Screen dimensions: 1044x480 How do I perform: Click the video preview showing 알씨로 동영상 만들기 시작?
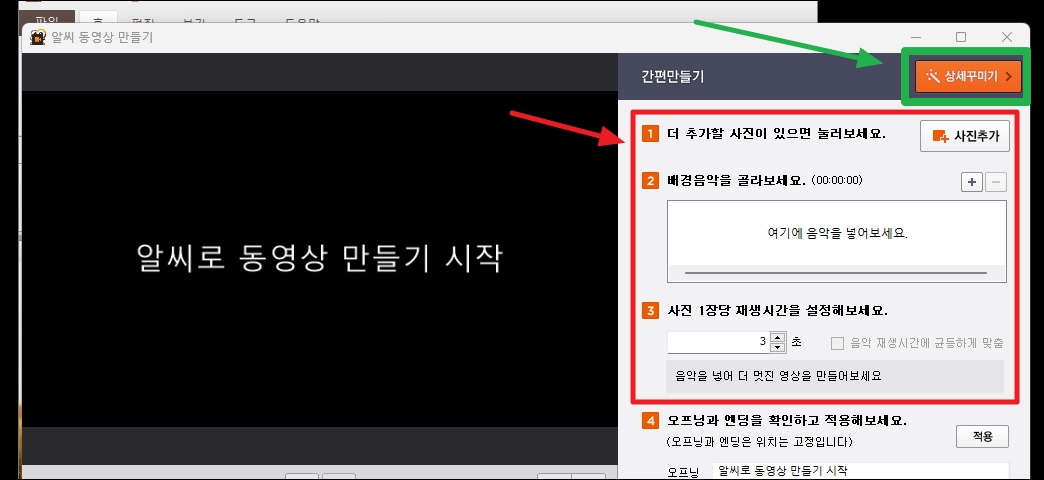coord(320,259)
